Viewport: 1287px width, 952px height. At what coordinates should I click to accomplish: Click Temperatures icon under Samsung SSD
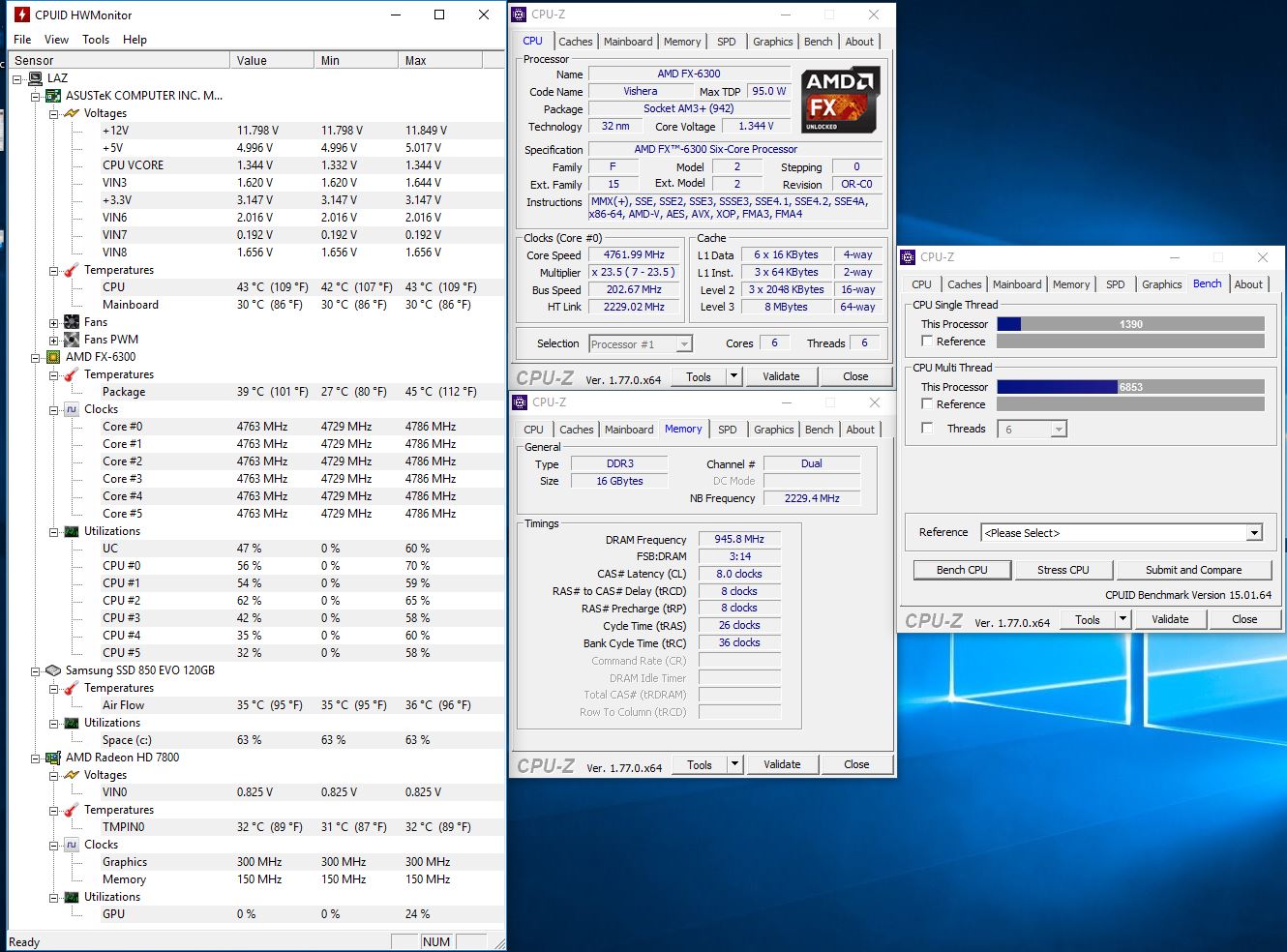[x=72, y=688]
